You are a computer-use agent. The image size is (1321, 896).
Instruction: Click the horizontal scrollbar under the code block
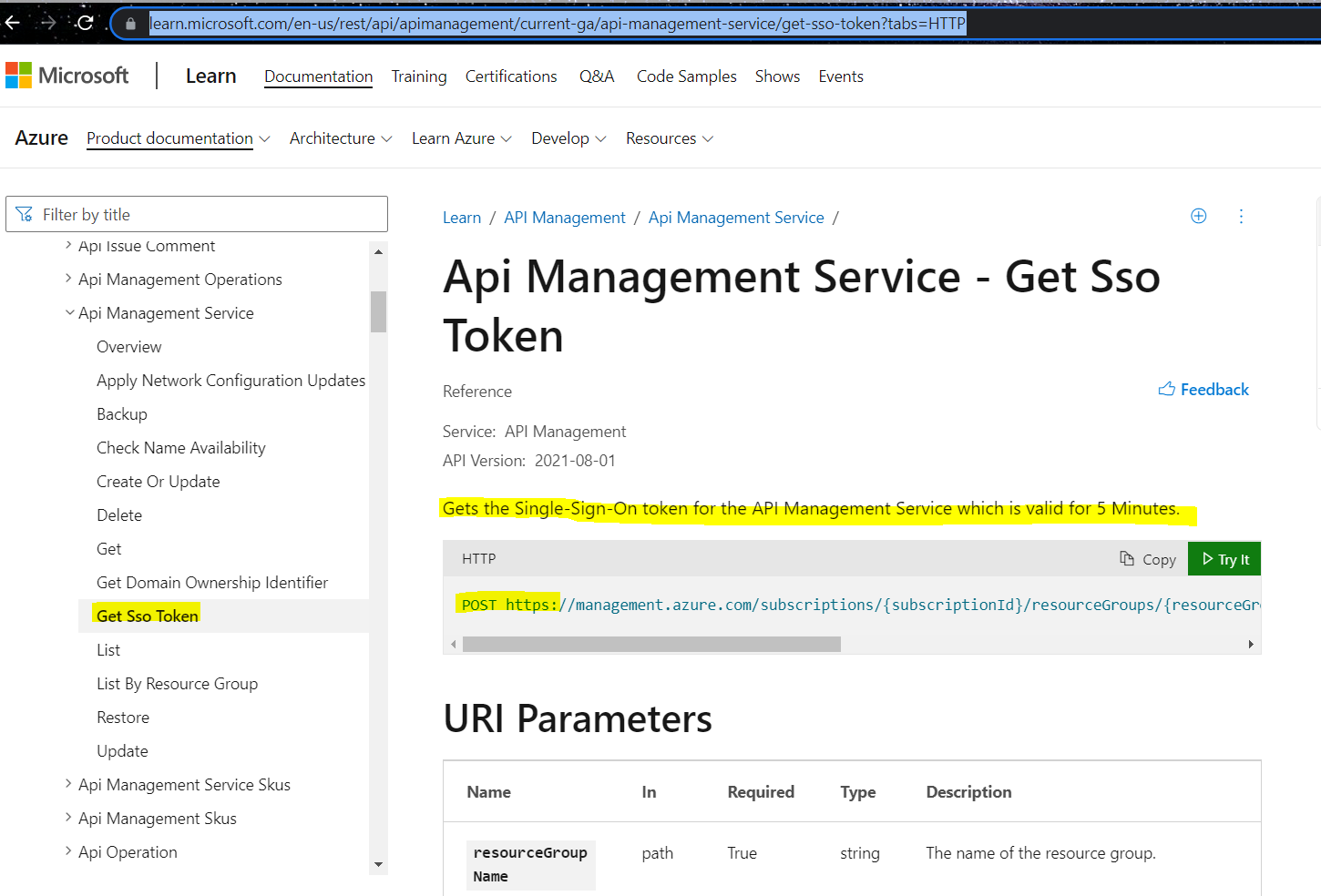coord(651,644)
